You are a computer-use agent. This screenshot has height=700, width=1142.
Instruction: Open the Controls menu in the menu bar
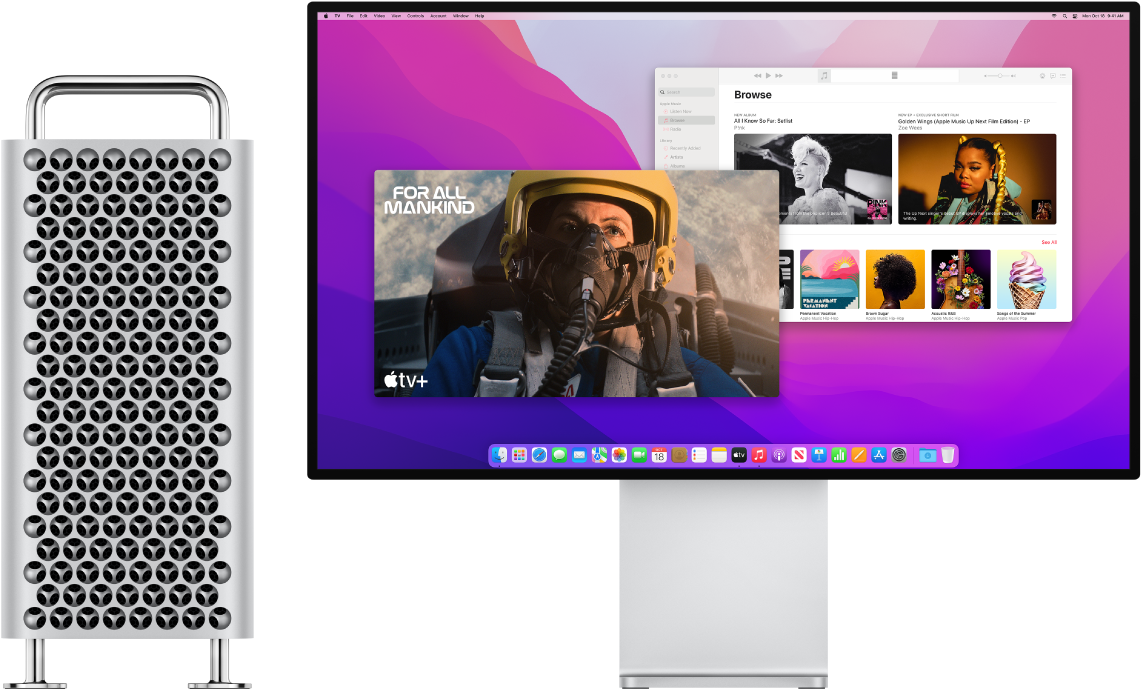coord(415,16)
